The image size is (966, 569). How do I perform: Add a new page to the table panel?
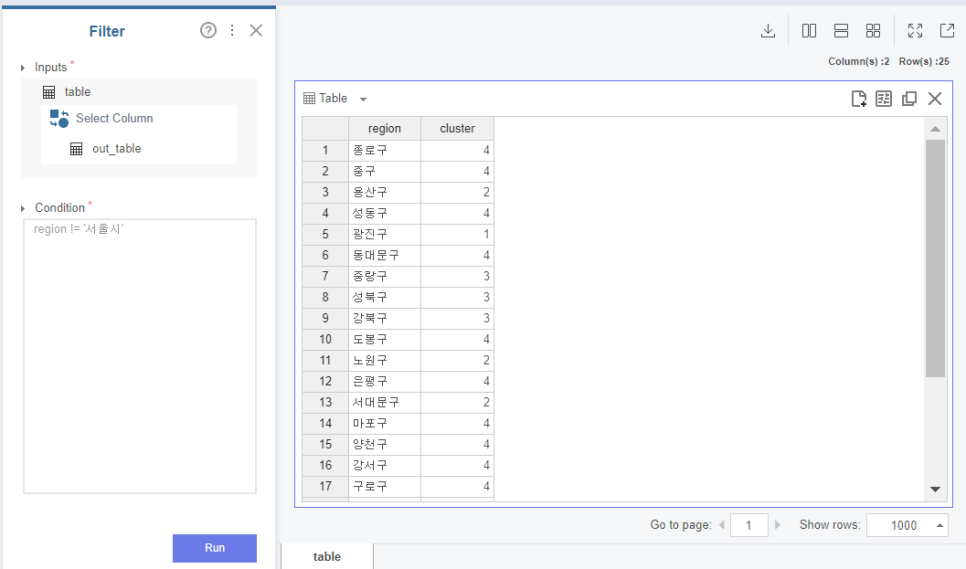859,99
